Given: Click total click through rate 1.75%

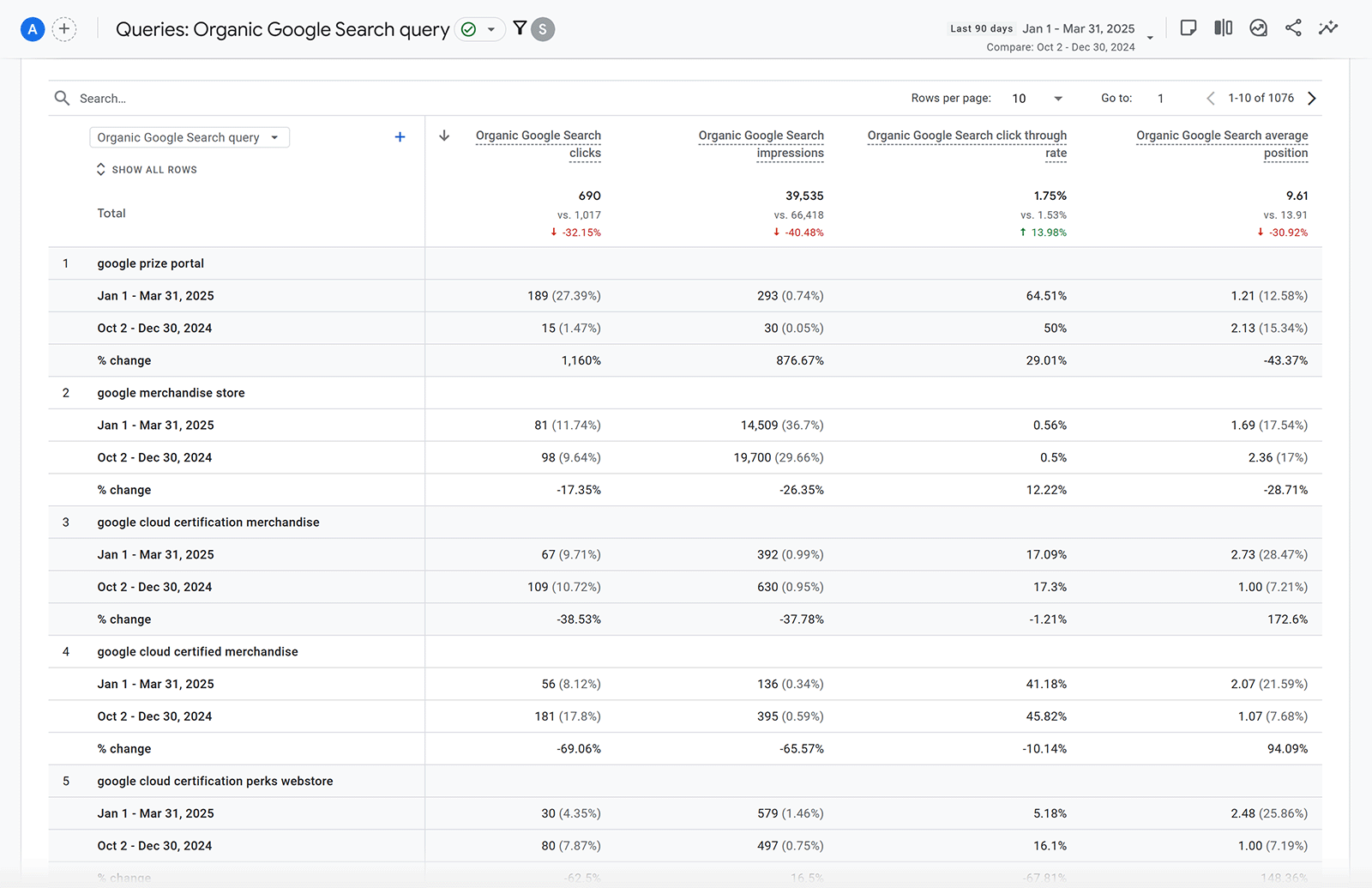Looking at the screenshot, I should tap(1050, 196).
